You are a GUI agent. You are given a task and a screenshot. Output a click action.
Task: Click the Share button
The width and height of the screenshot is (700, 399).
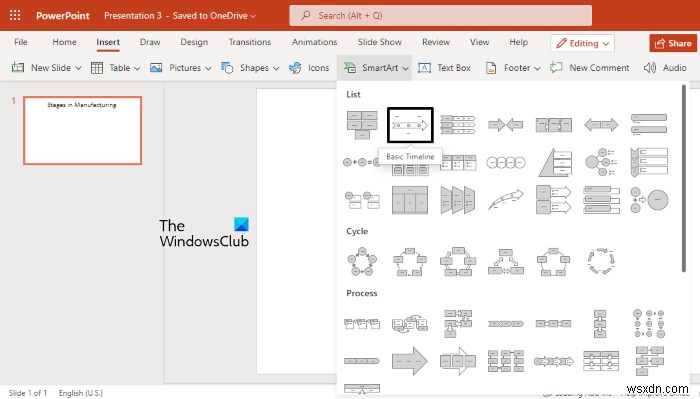[673, 43]
